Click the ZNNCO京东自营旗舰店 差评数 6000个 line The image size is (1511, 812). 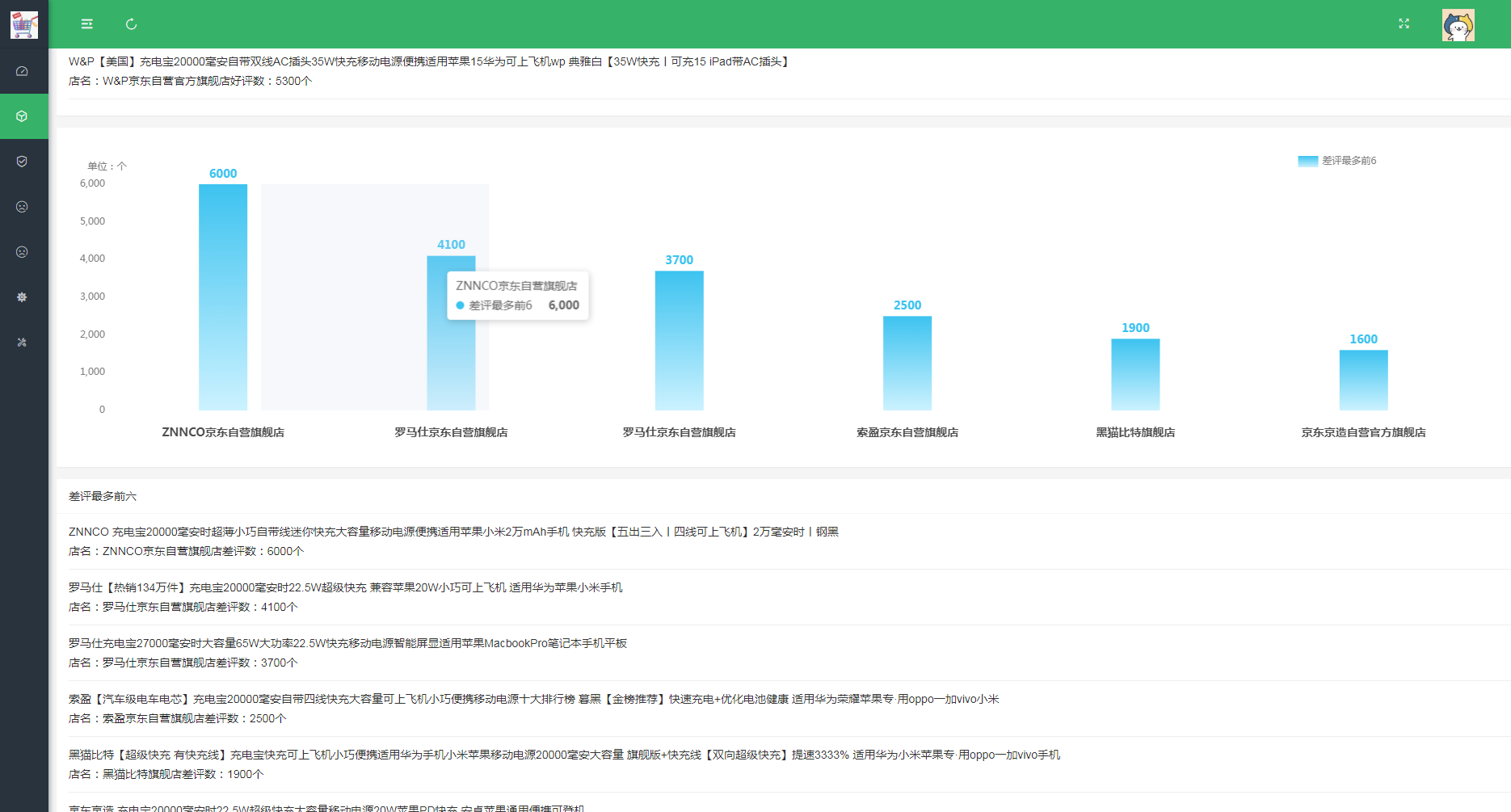click(186, 551)
